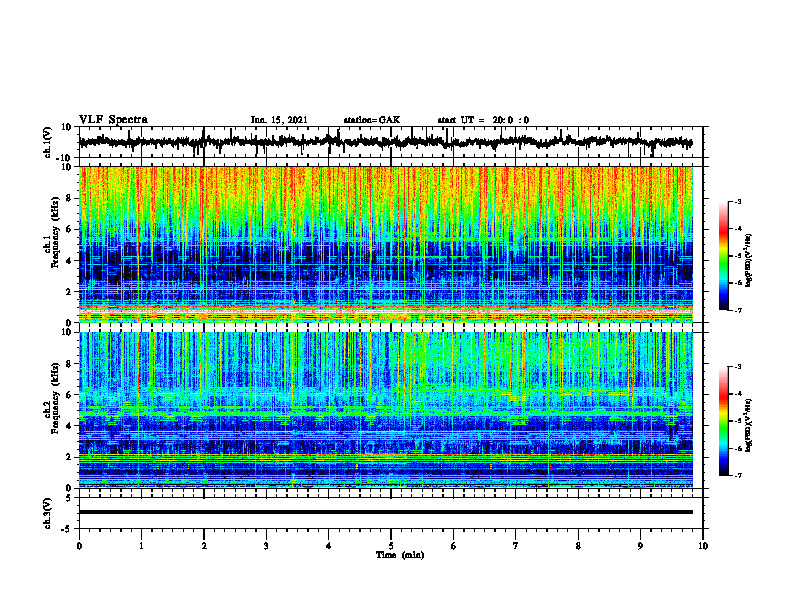Click the "4" kHz tick of ch.1 spectrogram

click(x=70, y=261)
